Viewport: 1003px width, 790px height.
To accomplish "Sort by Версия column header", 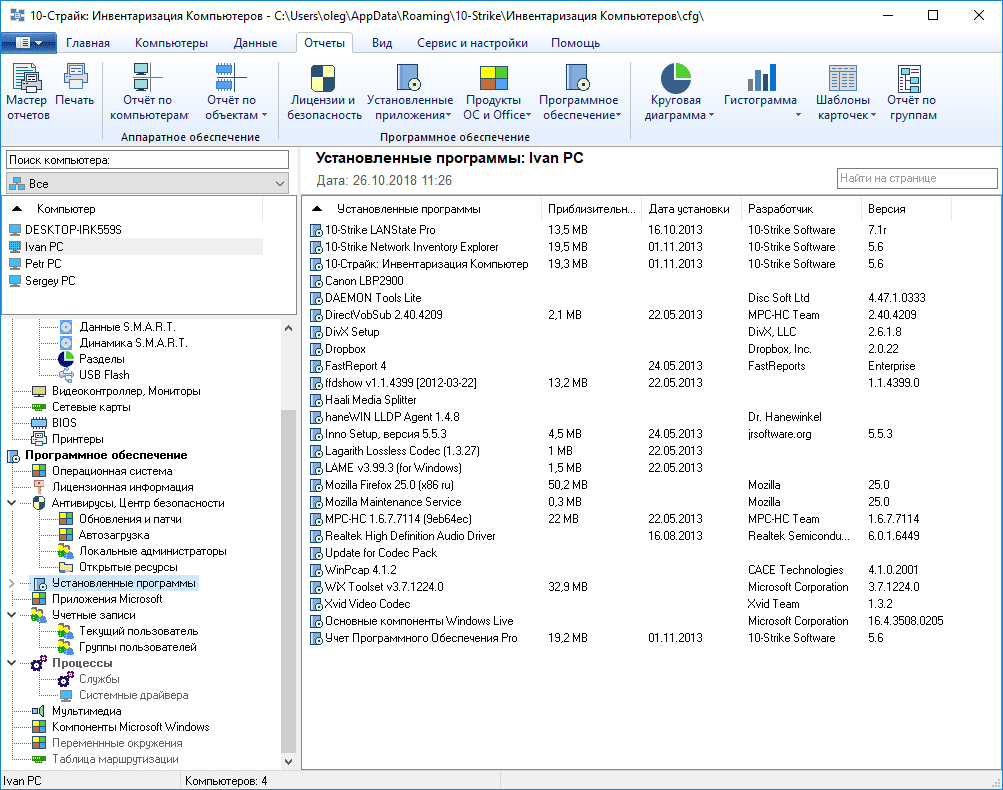I will point(906,209).
